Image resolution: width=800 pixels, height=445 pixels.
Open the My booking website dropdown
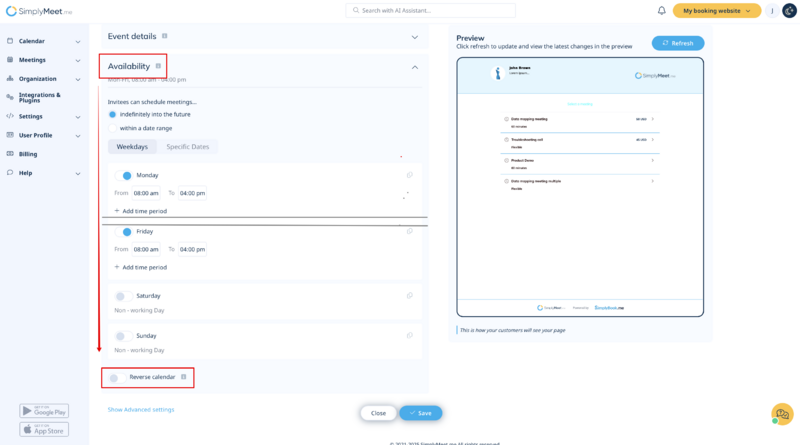point(716,11)
